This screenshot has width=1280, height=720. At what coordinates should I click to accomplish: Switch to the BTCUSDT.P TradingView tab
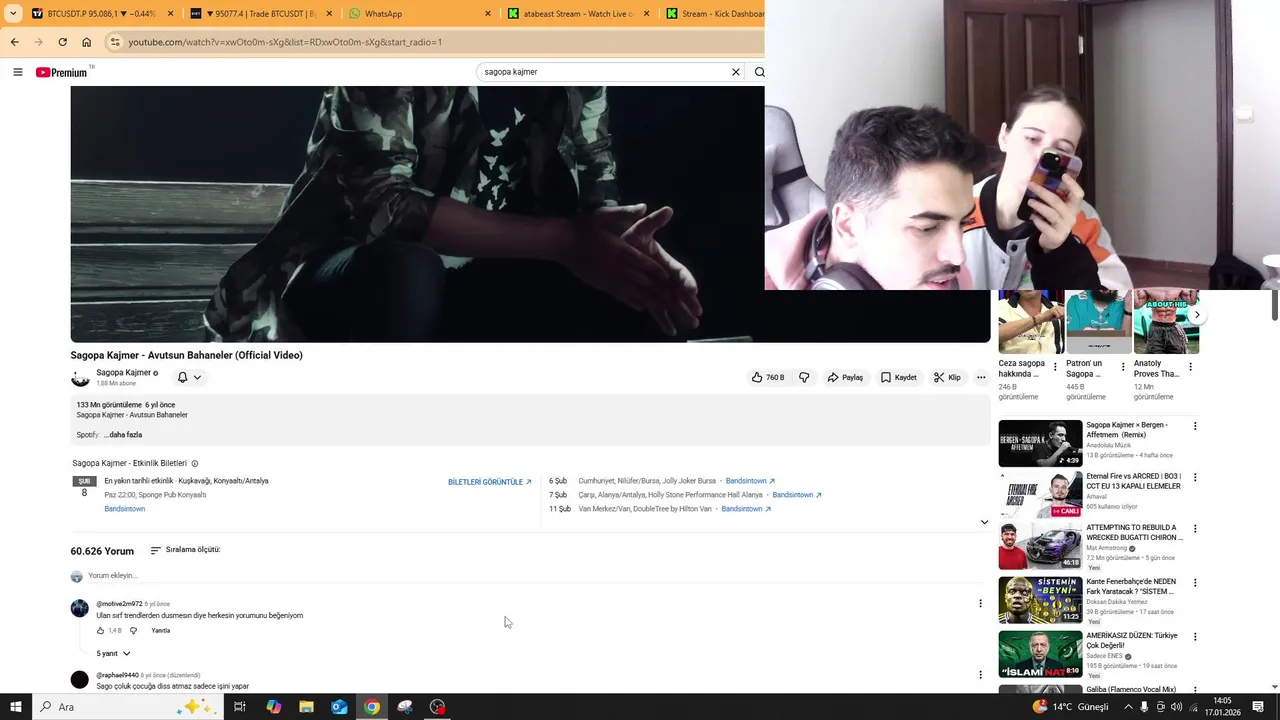point(103,14)
